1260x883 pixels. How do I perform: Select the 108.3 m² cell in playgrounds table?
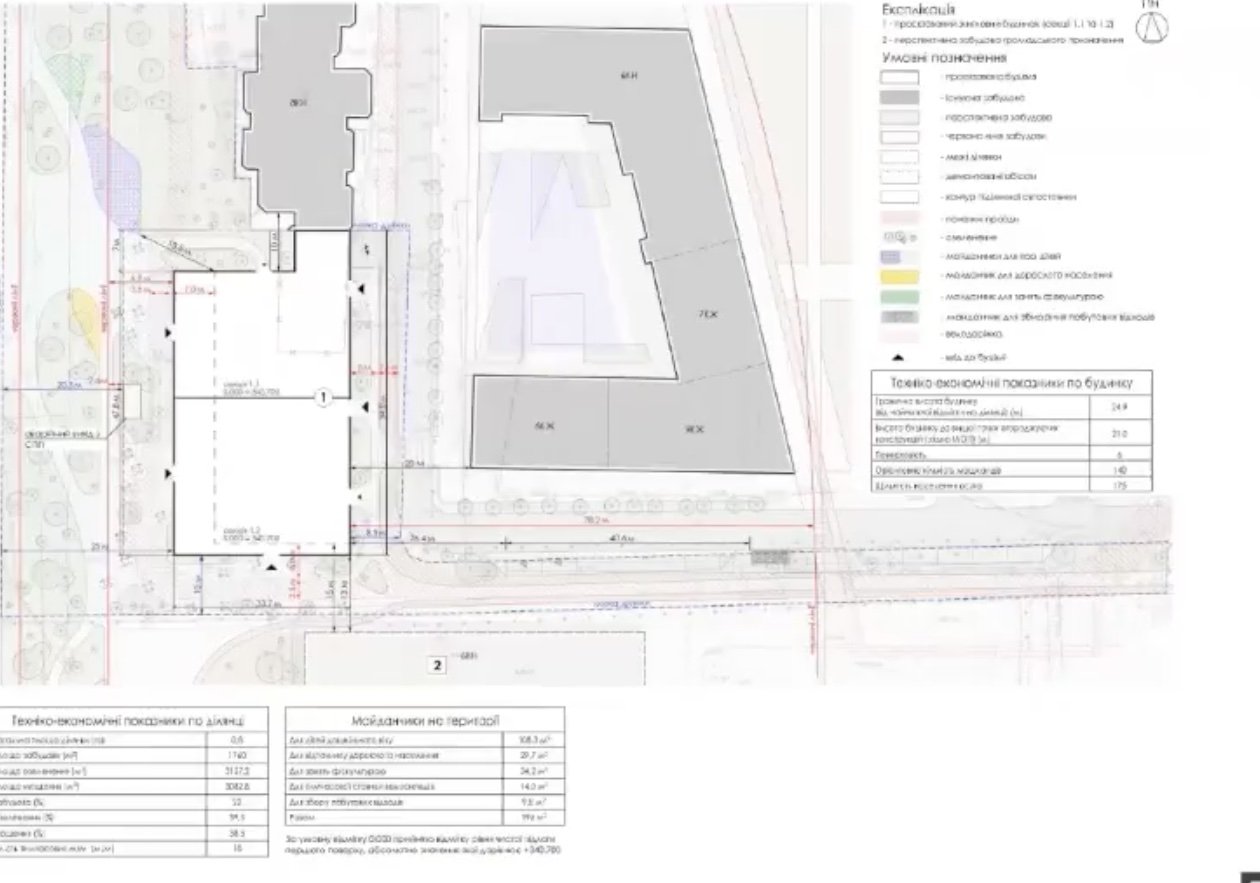pyautogui.click(x=540, y=741)
